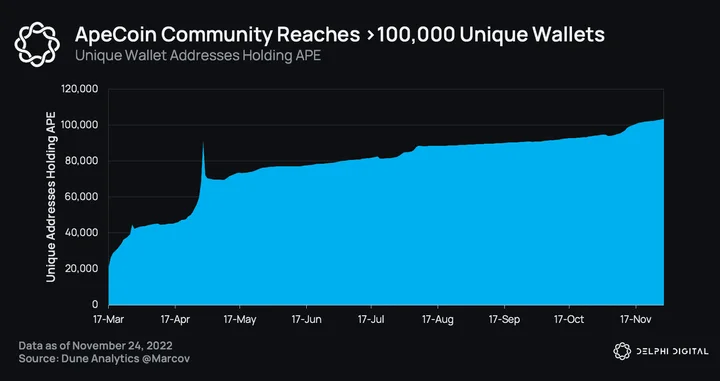Screen dimensions: 720x381
Task: Click the 17-May x-axis date label
Action: 239,319
